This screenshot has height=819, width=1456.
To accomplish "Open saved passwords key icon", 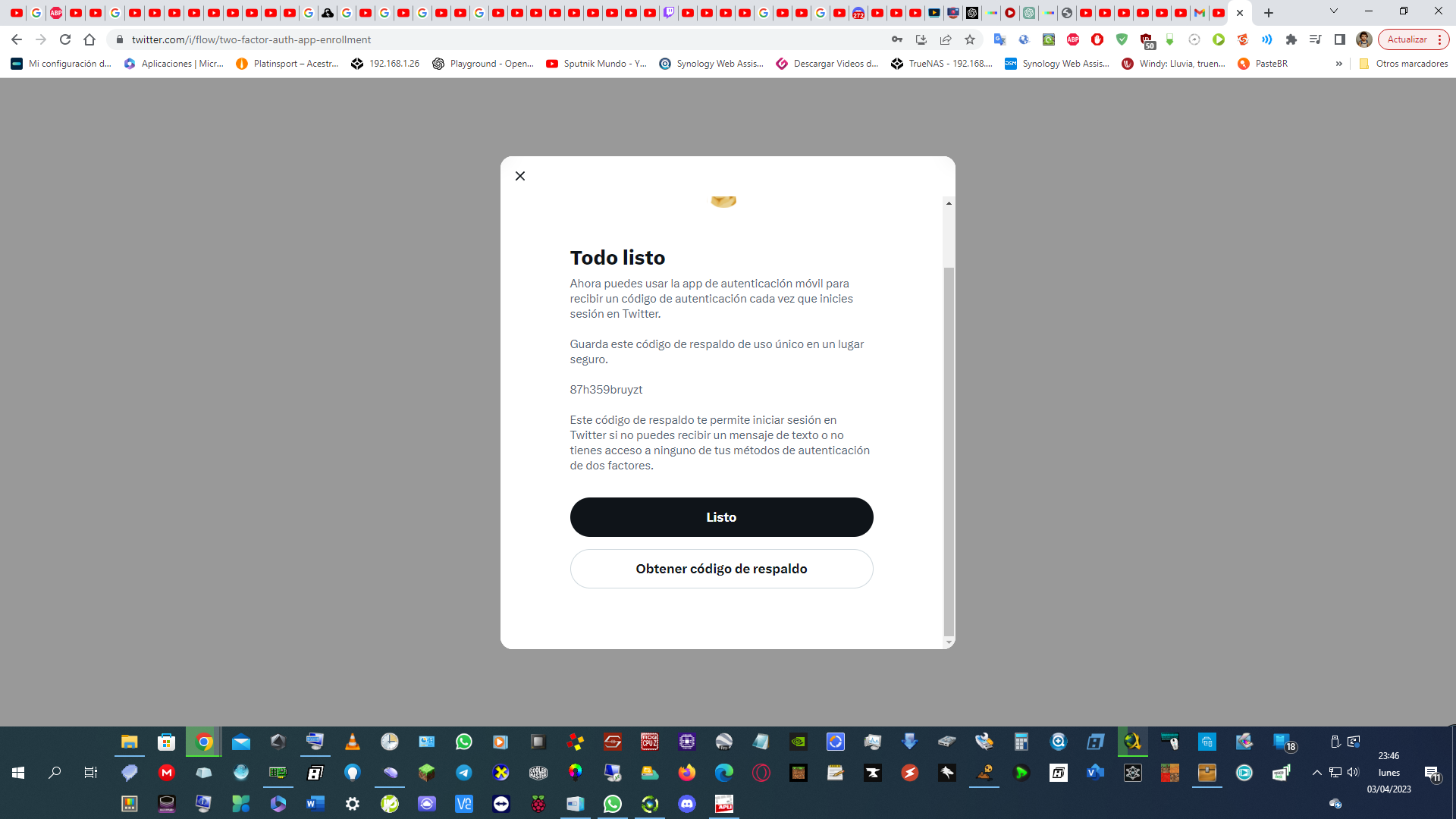I will 897,39.
